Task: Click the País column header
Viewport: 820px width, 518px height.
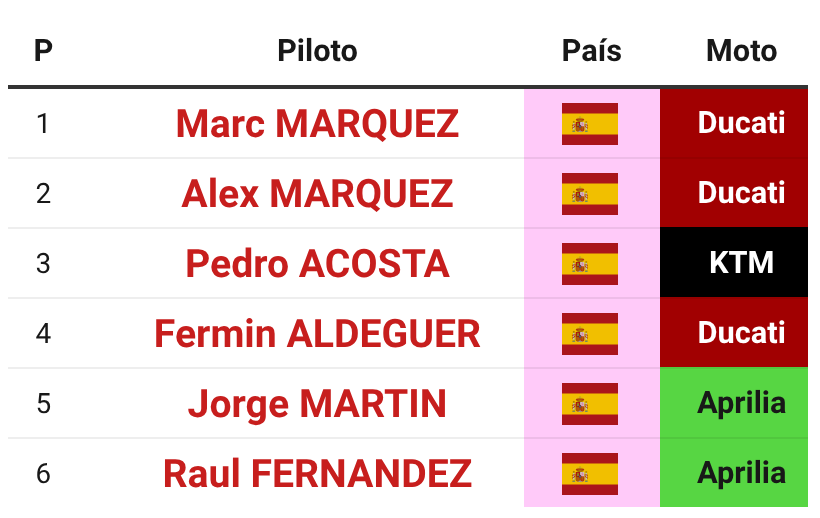Action: (x=591, y=51)
